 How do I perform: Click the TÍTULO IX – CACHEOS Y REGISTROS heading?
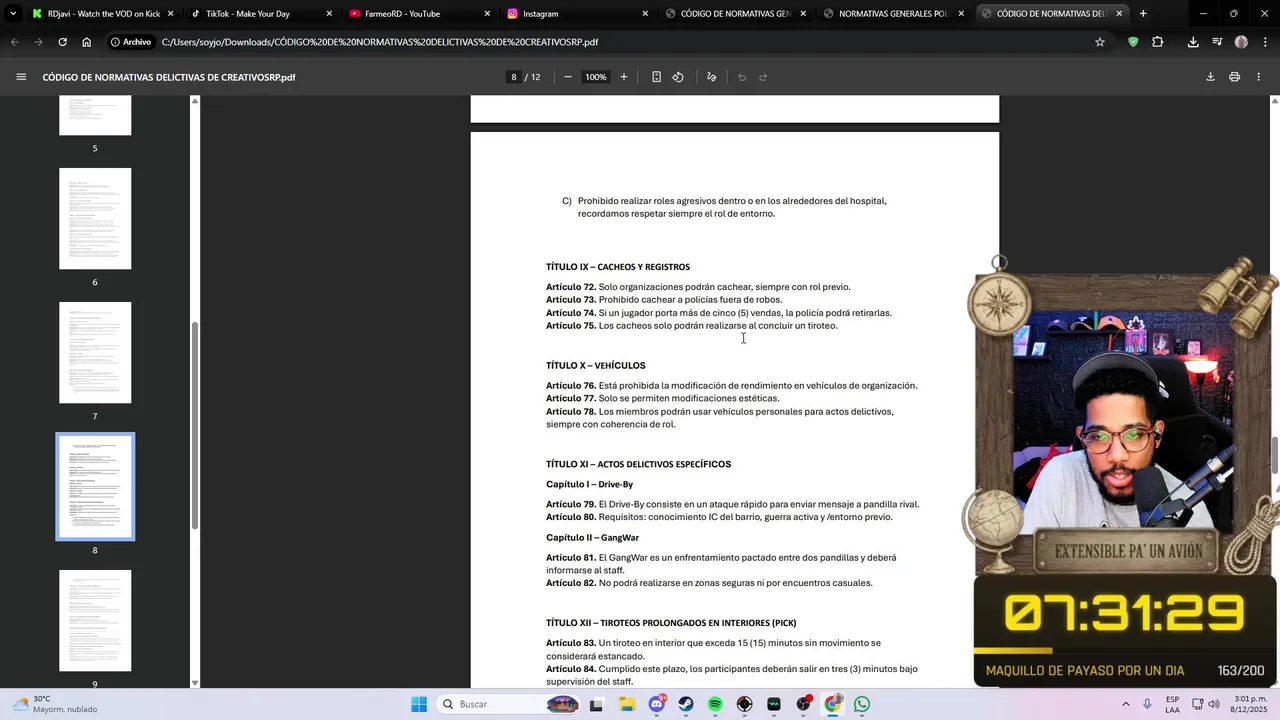coord(618,267)
